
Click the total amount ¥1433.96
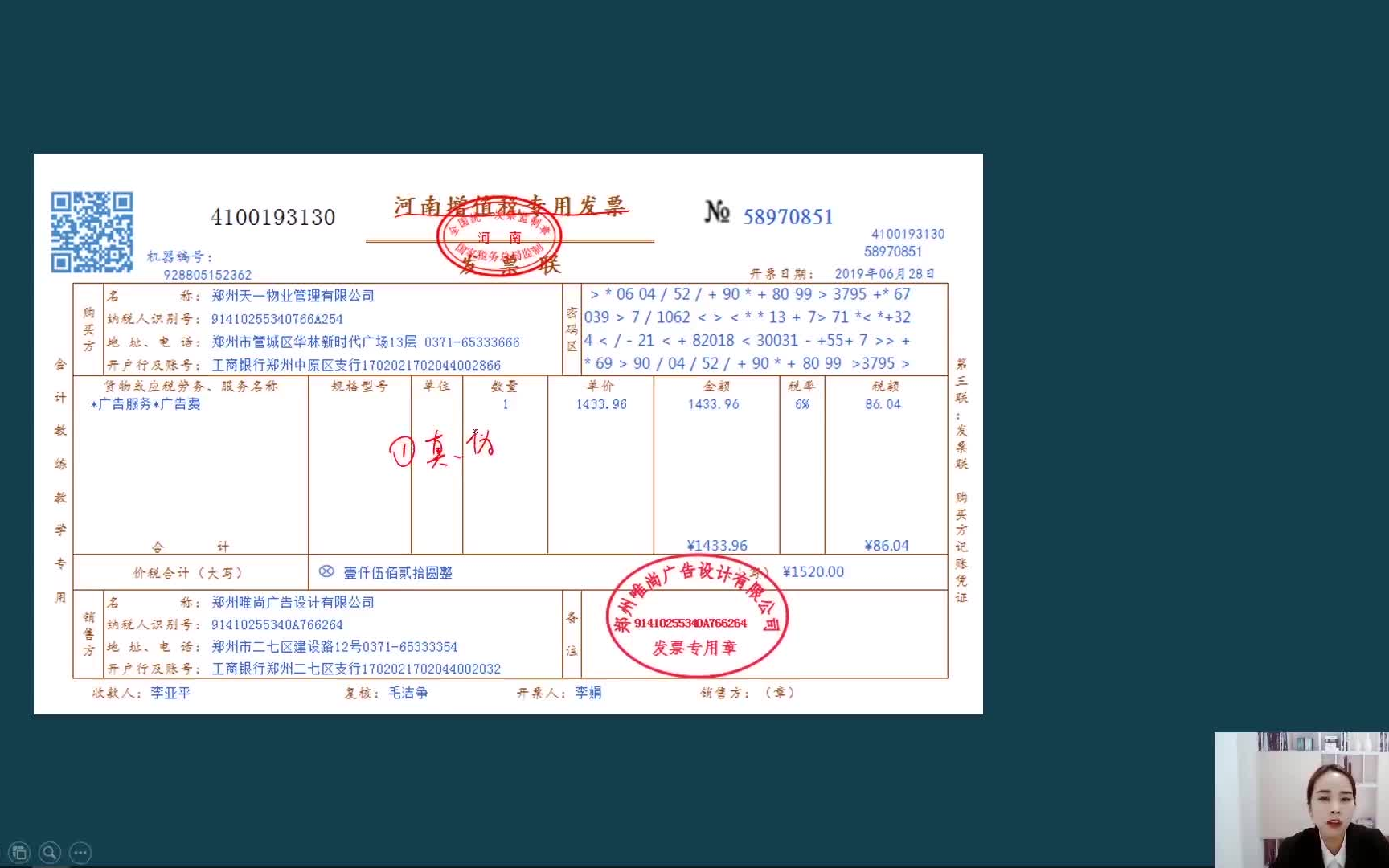(717, 546)
